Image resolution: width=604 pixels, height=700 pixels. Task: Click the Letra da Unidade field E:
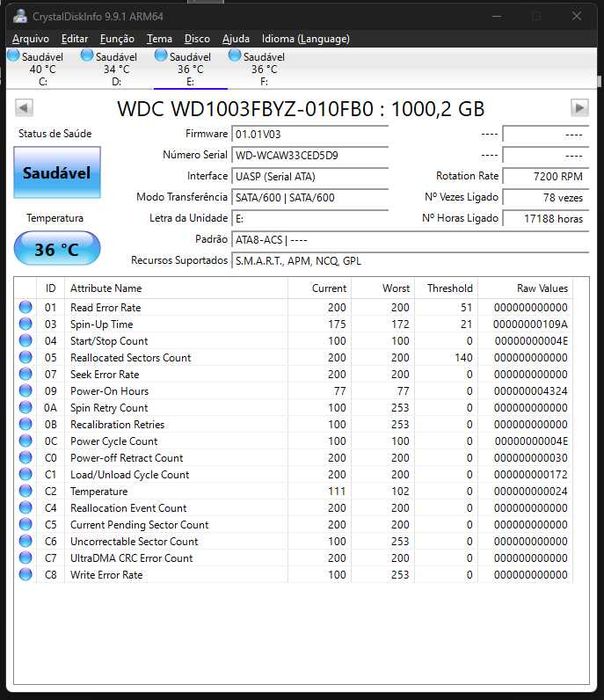(310, 218)
